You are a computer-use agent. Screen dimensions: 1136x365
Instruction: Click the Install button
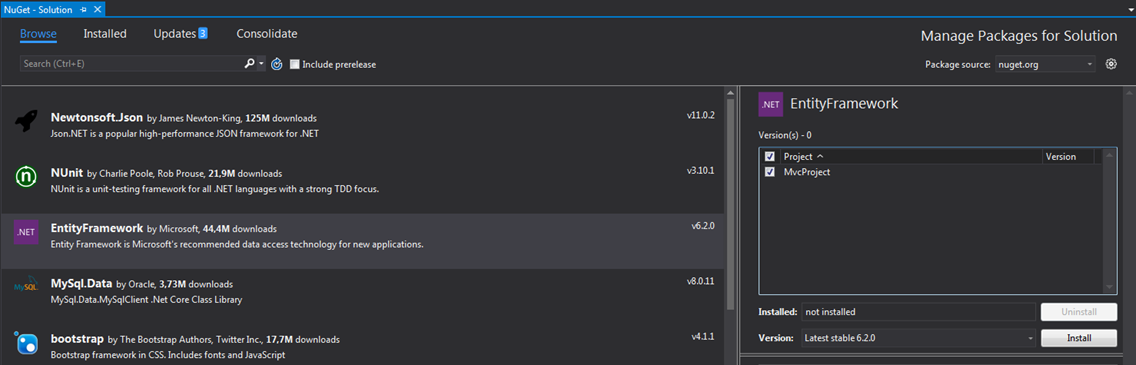1079,337
